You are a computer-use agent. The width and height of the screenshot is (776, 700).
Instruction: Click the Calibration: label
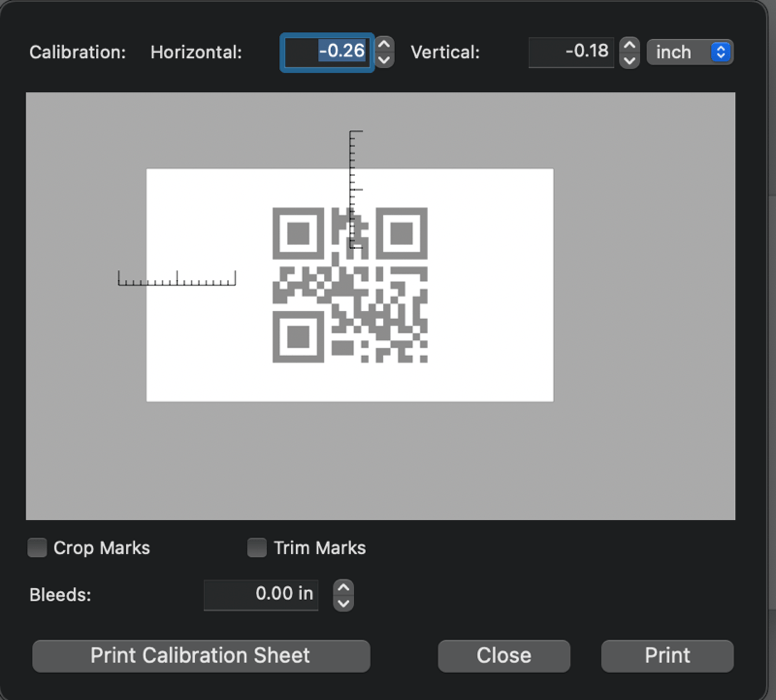click(x=78, y=52)
